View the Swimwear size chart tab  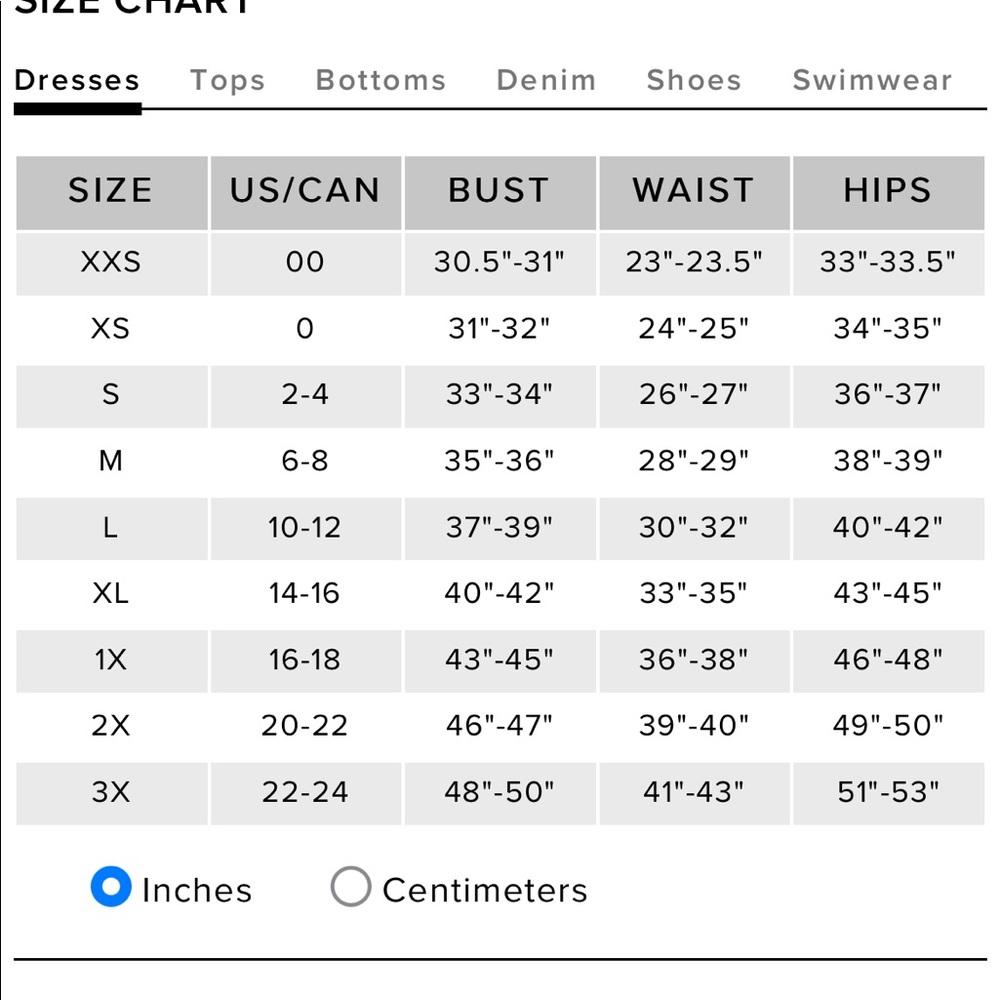point(872,80)
